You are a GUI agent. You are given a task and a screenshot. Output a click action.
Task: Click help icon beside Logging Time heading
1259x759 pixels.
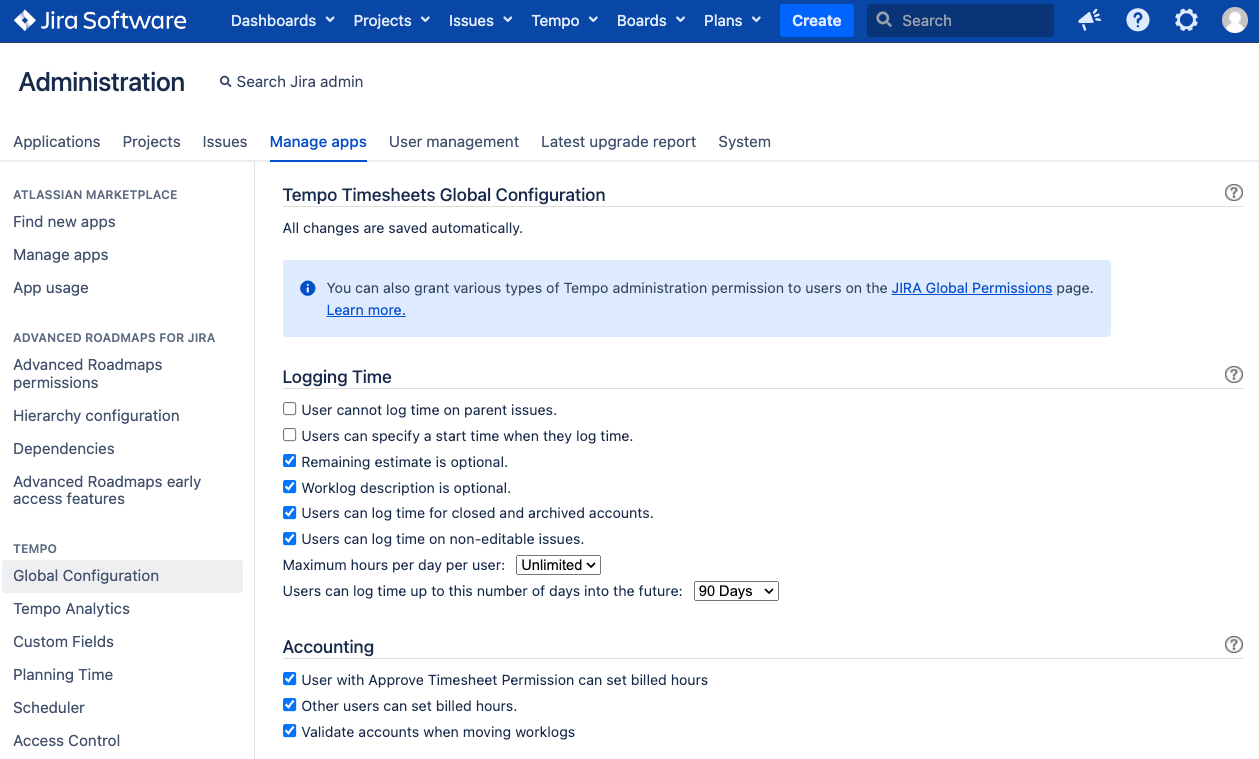pyautogui.click(x=1233, y=375)
